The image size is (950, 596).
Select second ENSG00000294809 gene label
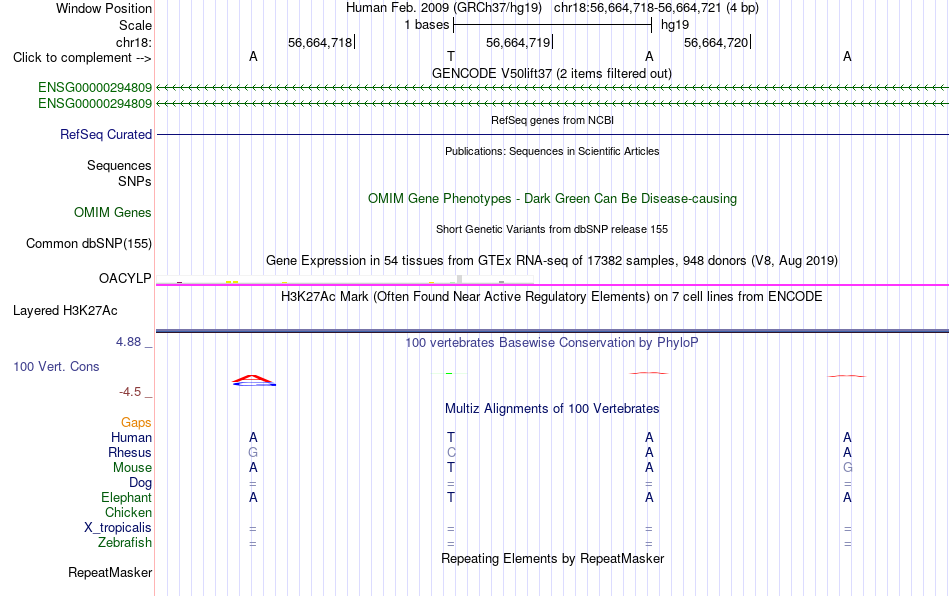pos(95,104)
